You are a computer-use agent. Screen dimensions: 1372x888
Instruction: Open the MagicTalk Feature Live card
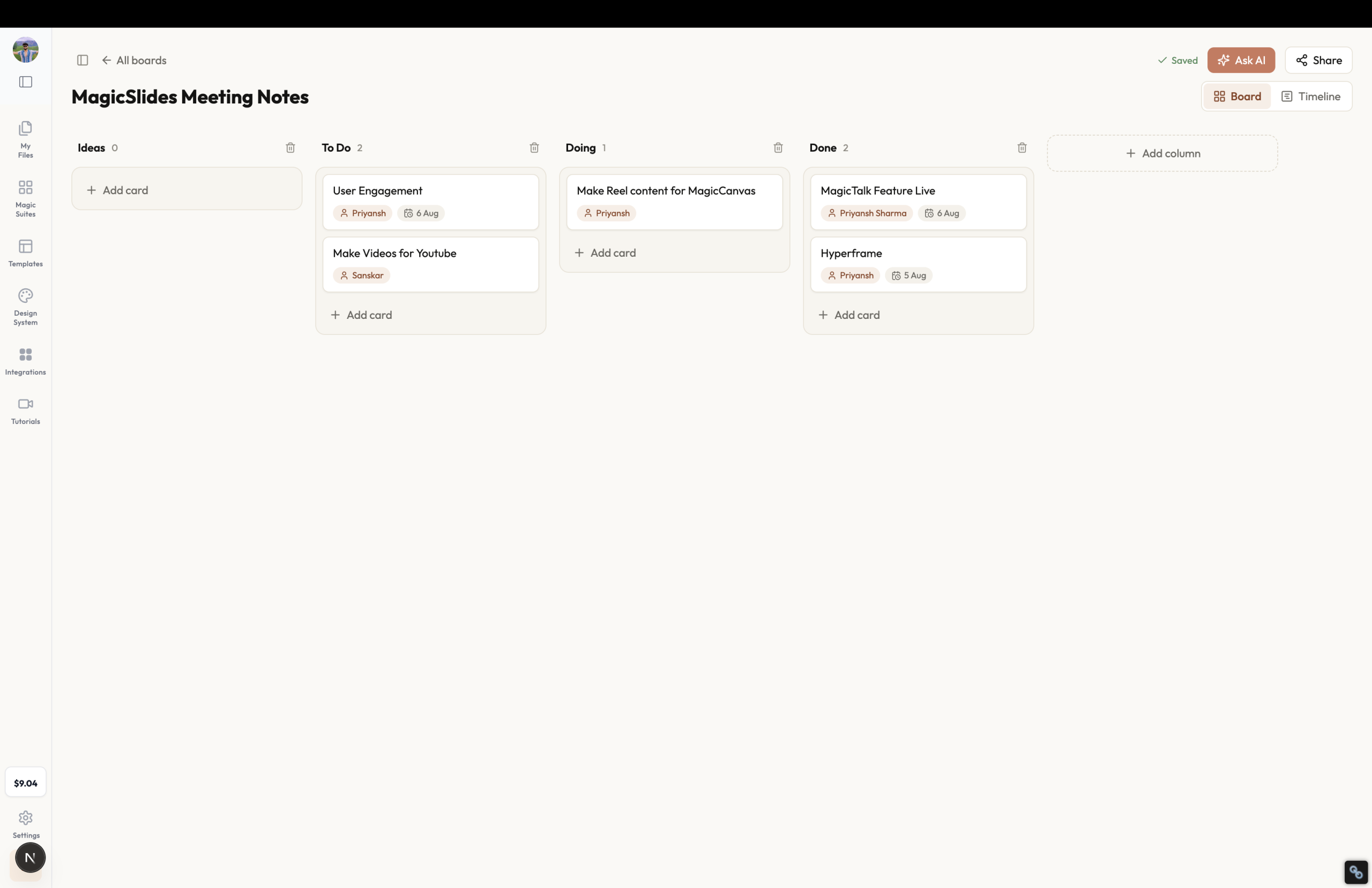click(x=918, y=202)
